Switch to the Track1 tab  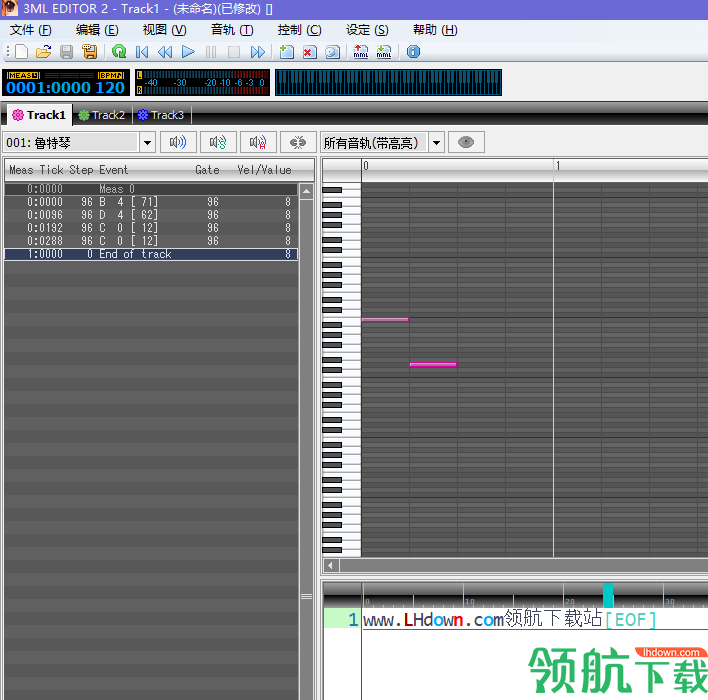coord(39,115)
